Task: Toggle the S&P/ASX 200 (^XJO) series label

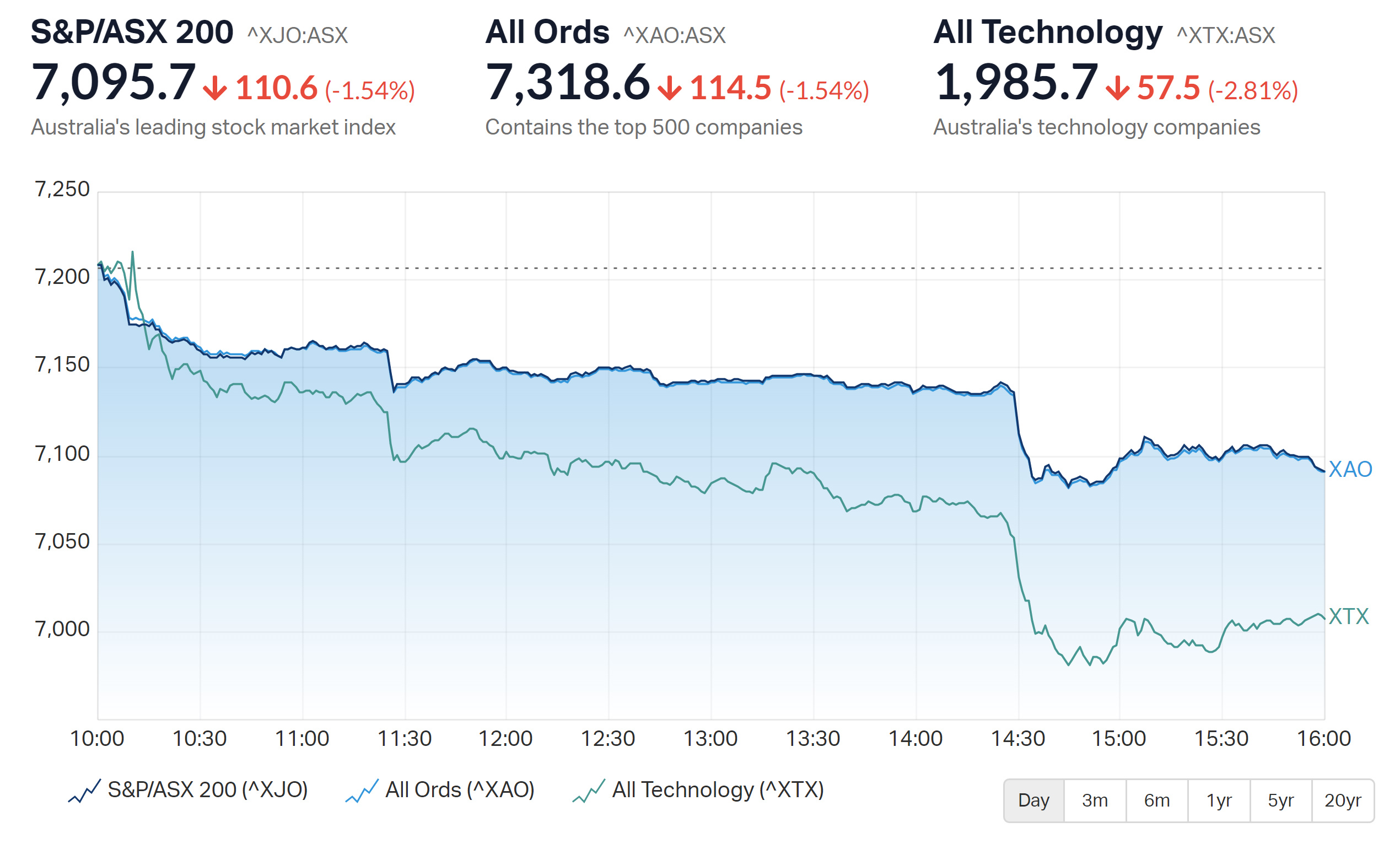Action: 207,790
